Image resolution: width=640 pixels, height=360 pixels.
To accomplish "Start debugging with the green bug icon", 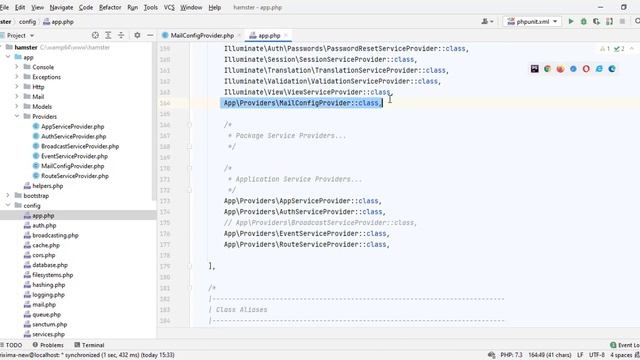I will pos(584,21).
